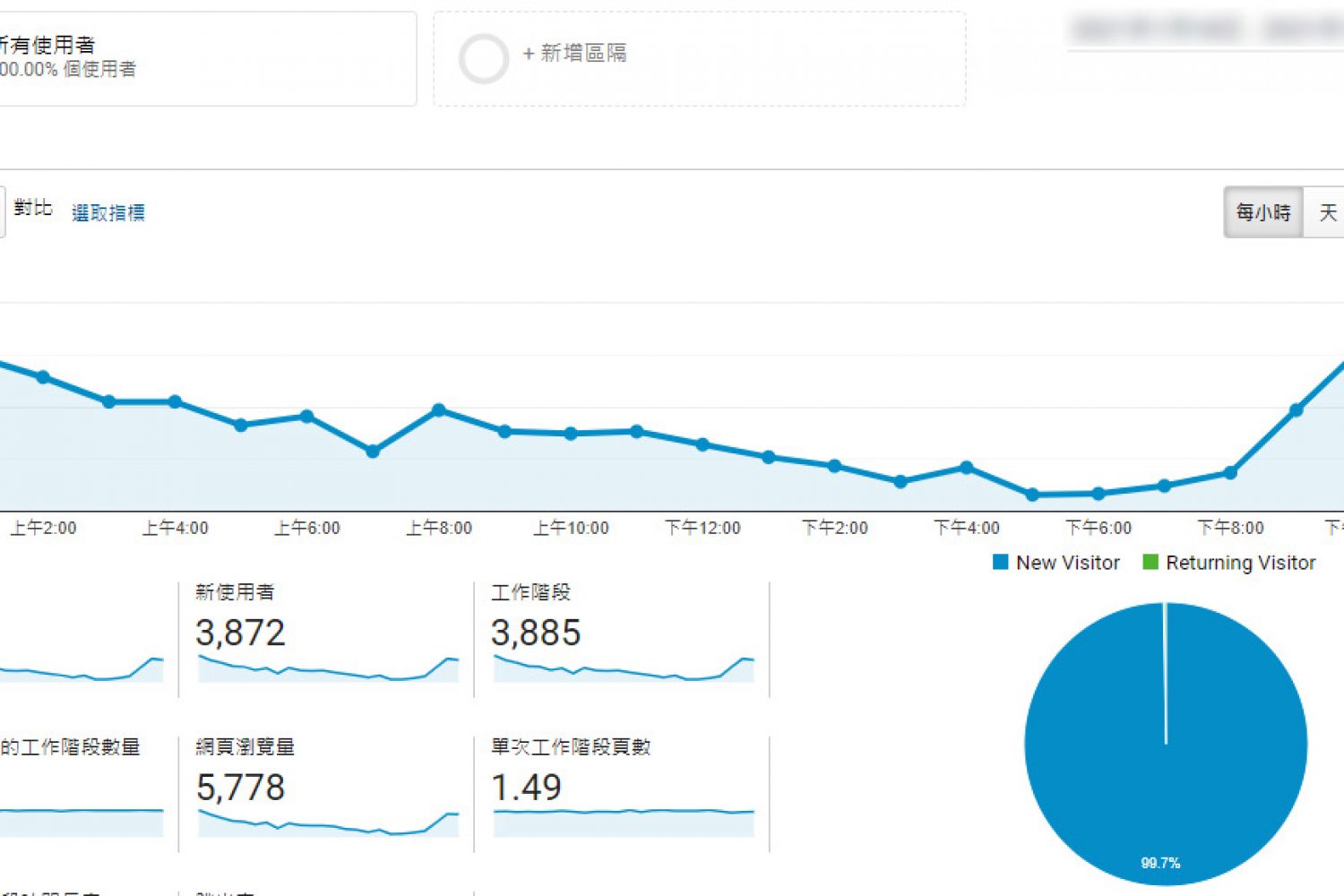Click the New Visitor legend label

[1067, 563]
